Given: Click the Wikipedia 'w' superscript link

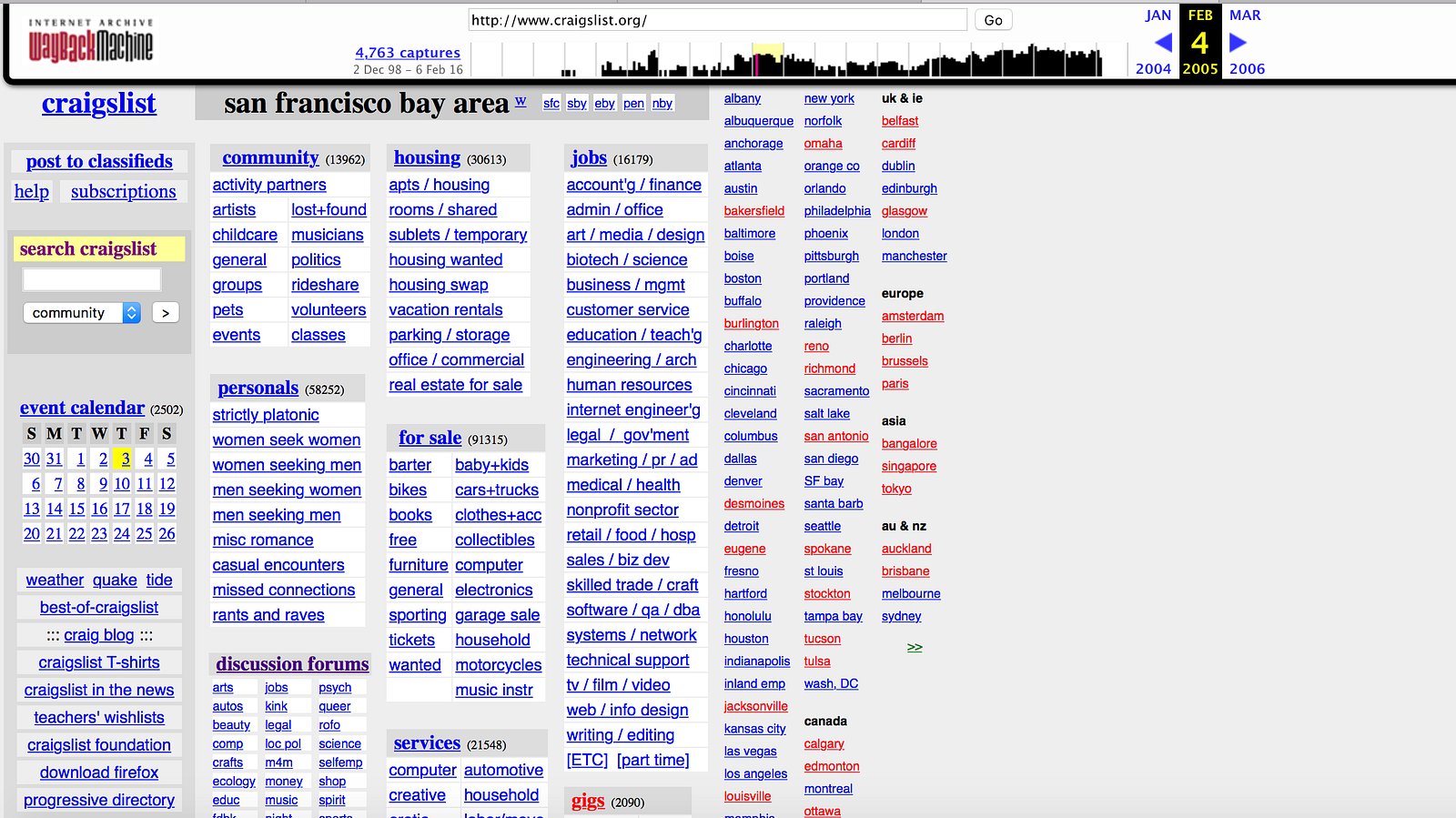Looking at the screenshot, I should pyautogui.click(x=521, y=101).
